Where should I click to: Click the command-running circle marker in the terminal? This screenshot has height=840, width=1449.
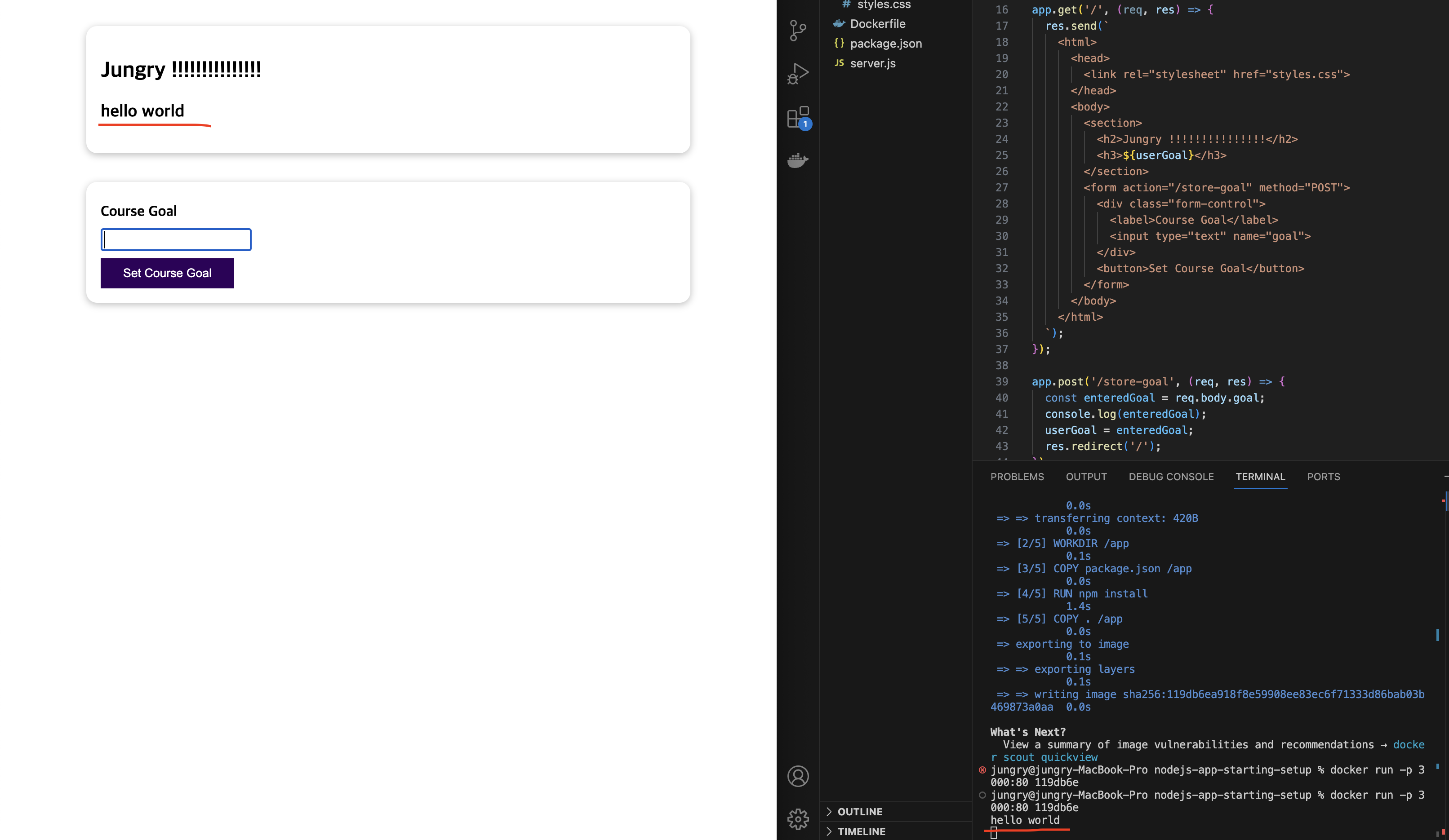tap(982, 795)
